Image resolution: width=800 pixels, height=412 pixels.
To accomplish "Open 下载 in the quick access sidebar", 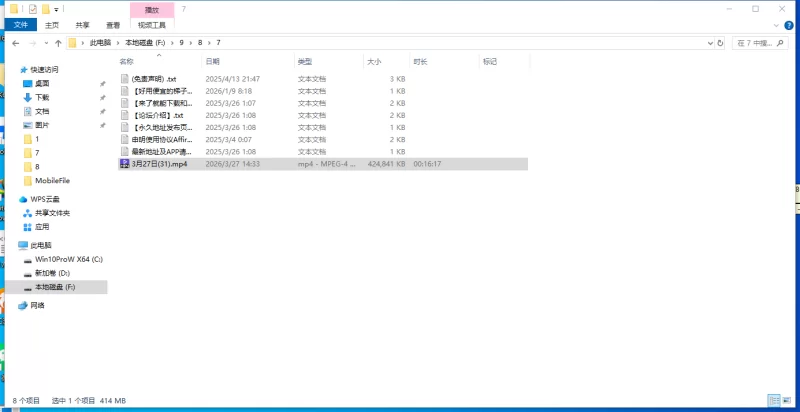I will (42, 97).
